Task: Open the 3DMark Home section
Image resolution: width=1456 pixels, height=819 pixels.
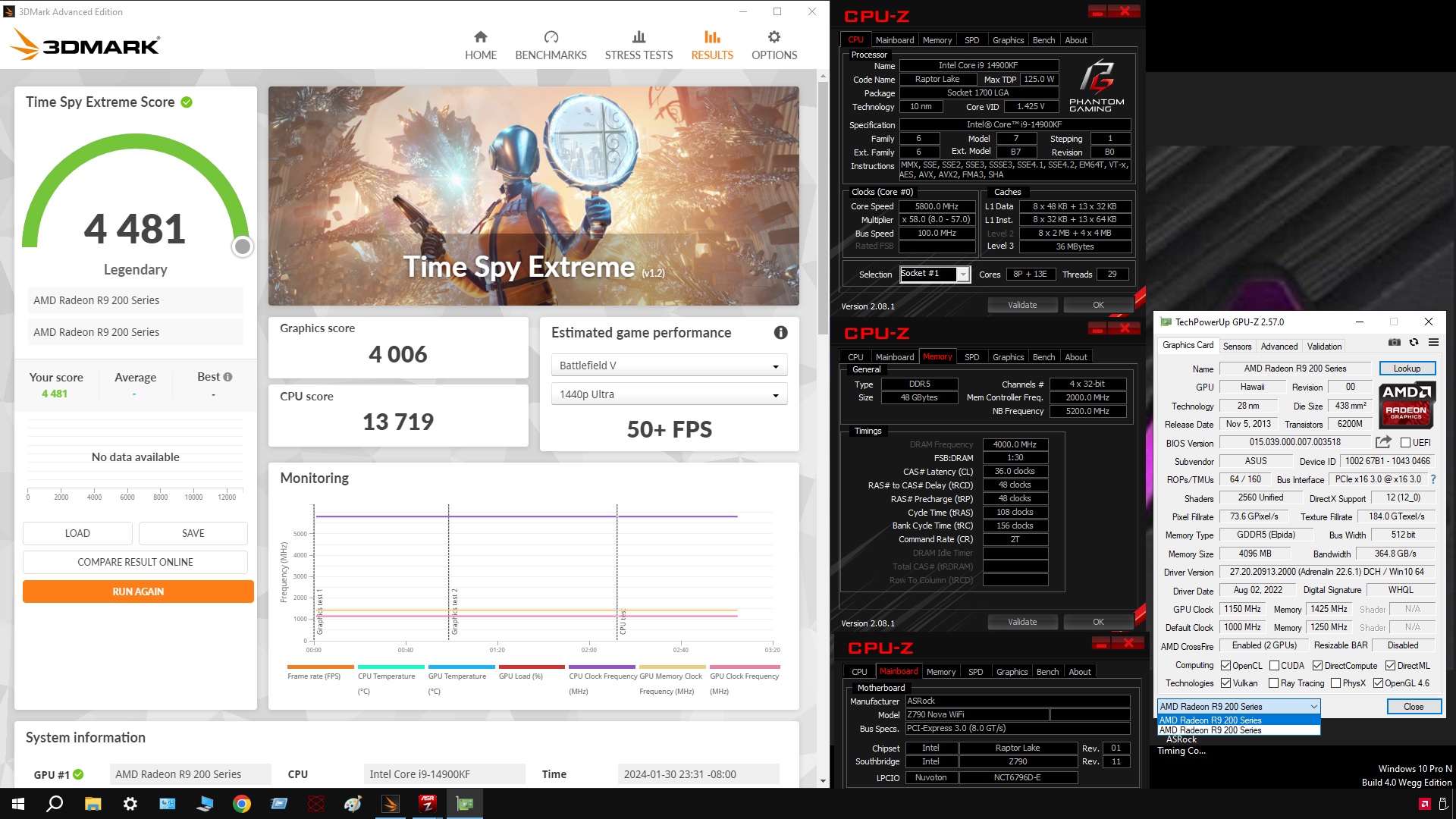Action: tap(481, 45)
